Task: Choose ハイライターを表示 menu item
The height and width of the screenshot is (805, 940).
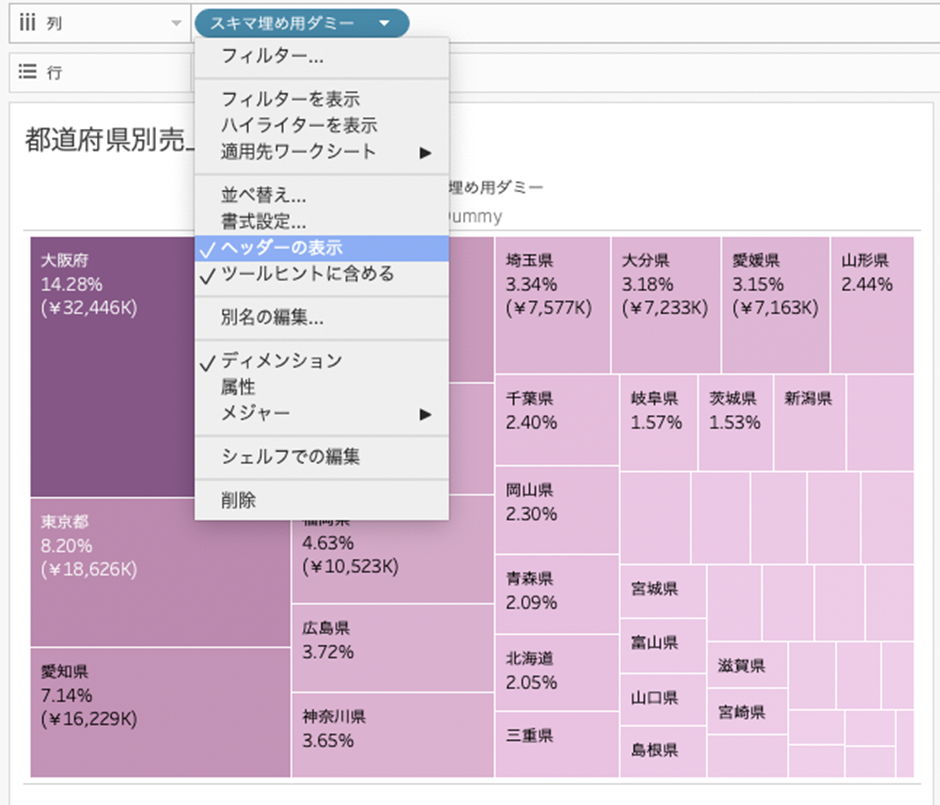Action: pyautogui.click(x=322, y=125)
